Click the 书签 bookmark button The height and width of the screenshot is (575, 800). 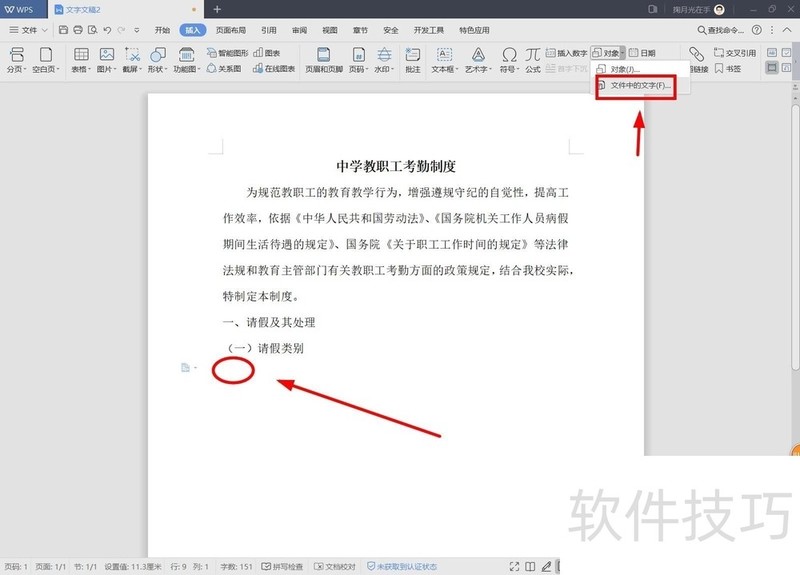point(728,68)
